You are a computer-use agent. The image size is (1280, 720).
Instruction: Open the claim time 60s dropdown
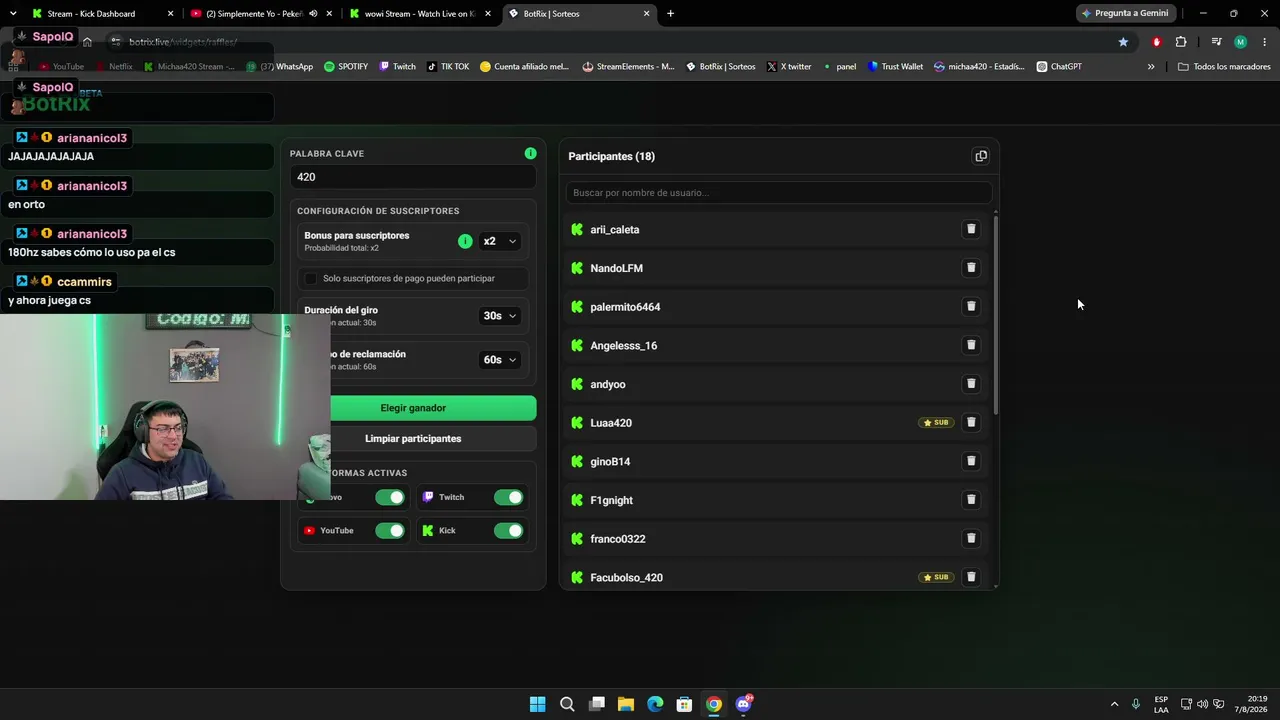click(x=500, y=360)
